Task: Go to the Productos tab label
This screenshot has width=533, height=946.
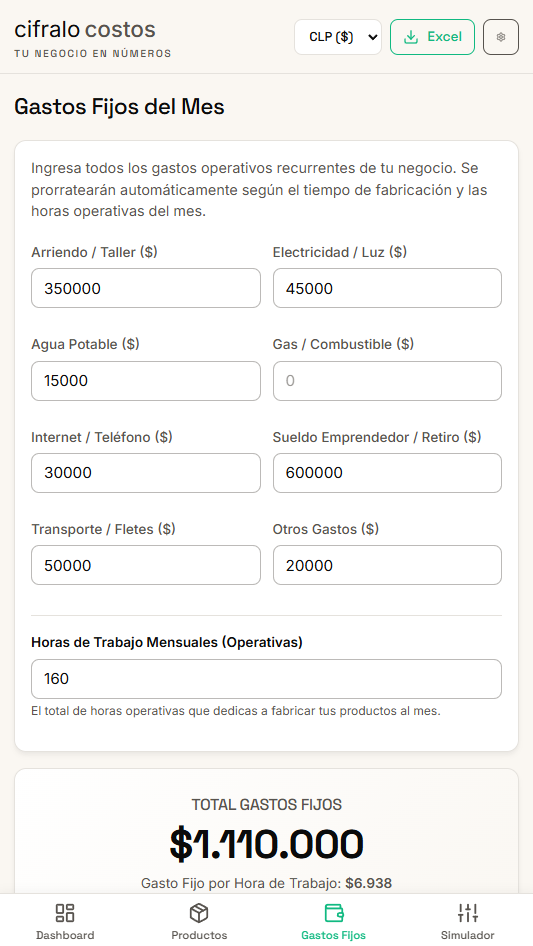Action: (199, 935)
